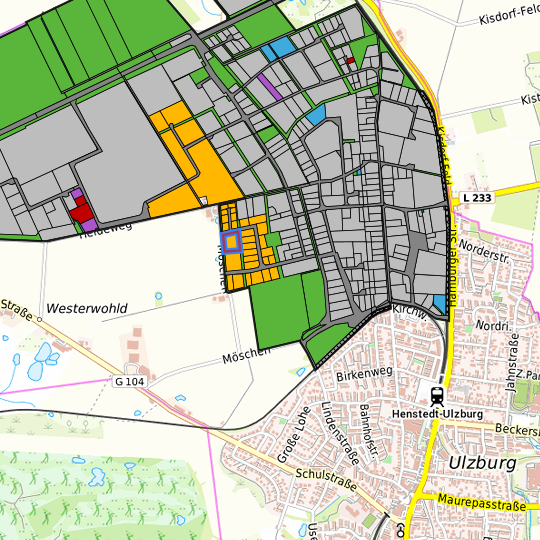The height and width of the screenshot is (540, 540).
Task: Click the Schulstraße street label
Action: [x=326, y=479]
